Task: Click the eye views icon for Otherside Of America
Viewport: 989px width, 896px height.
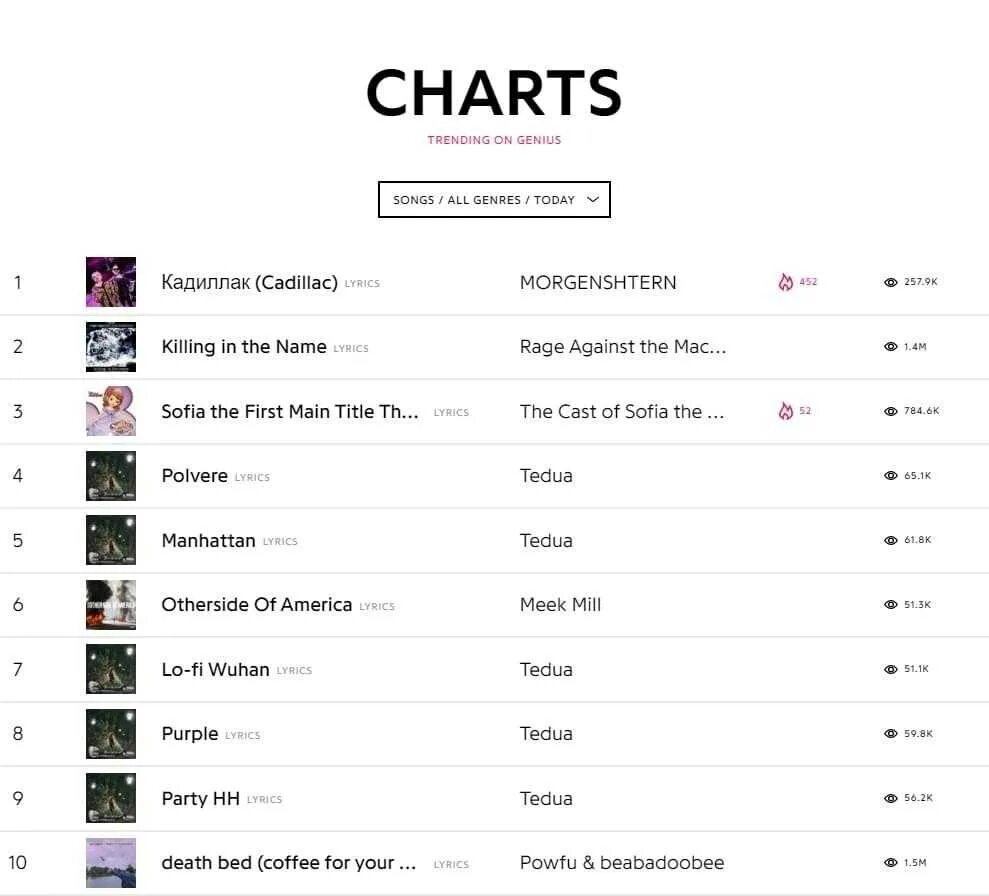Action: click(890, 605)
